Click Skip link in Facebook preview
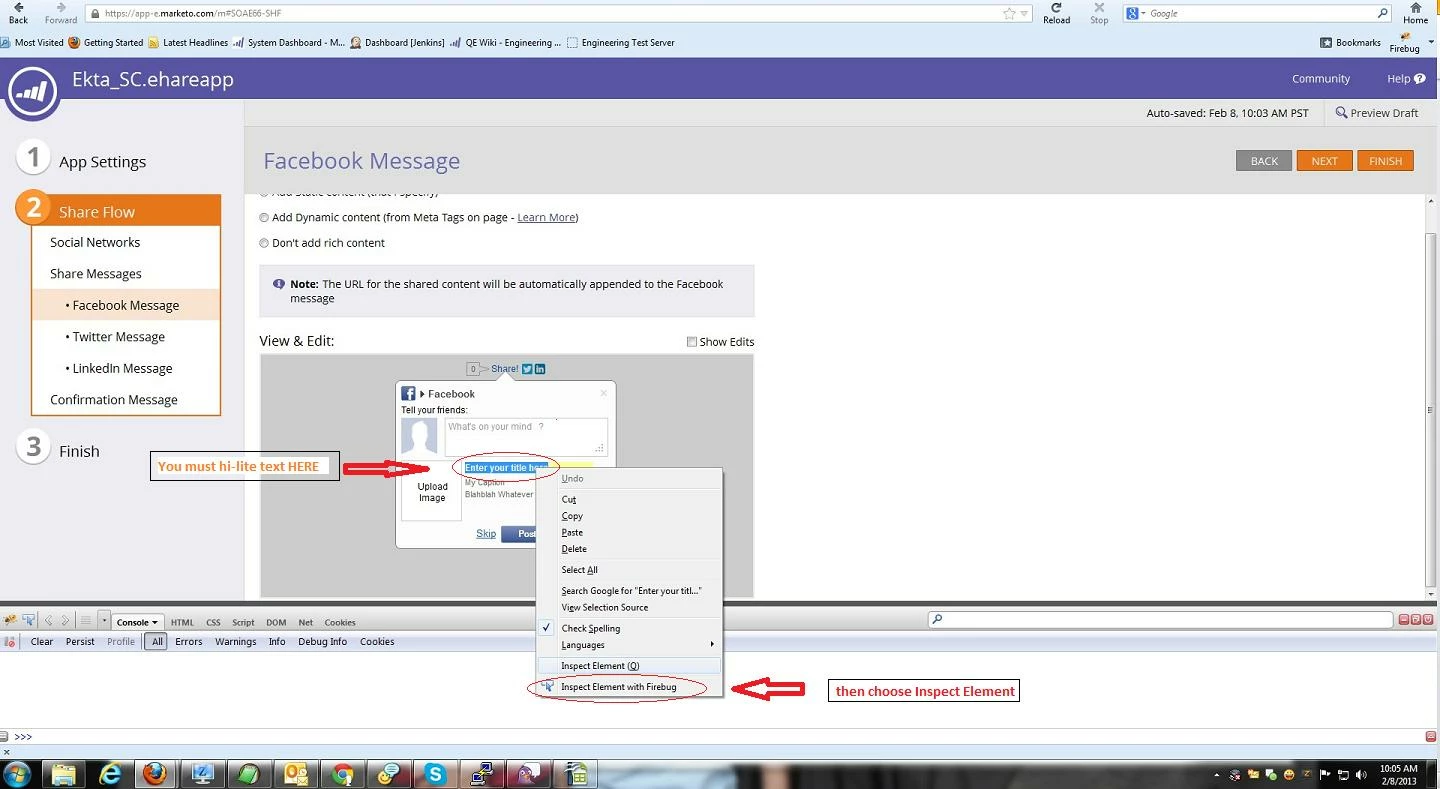This screenshot has width=1440, height=789. pos(486,534)
